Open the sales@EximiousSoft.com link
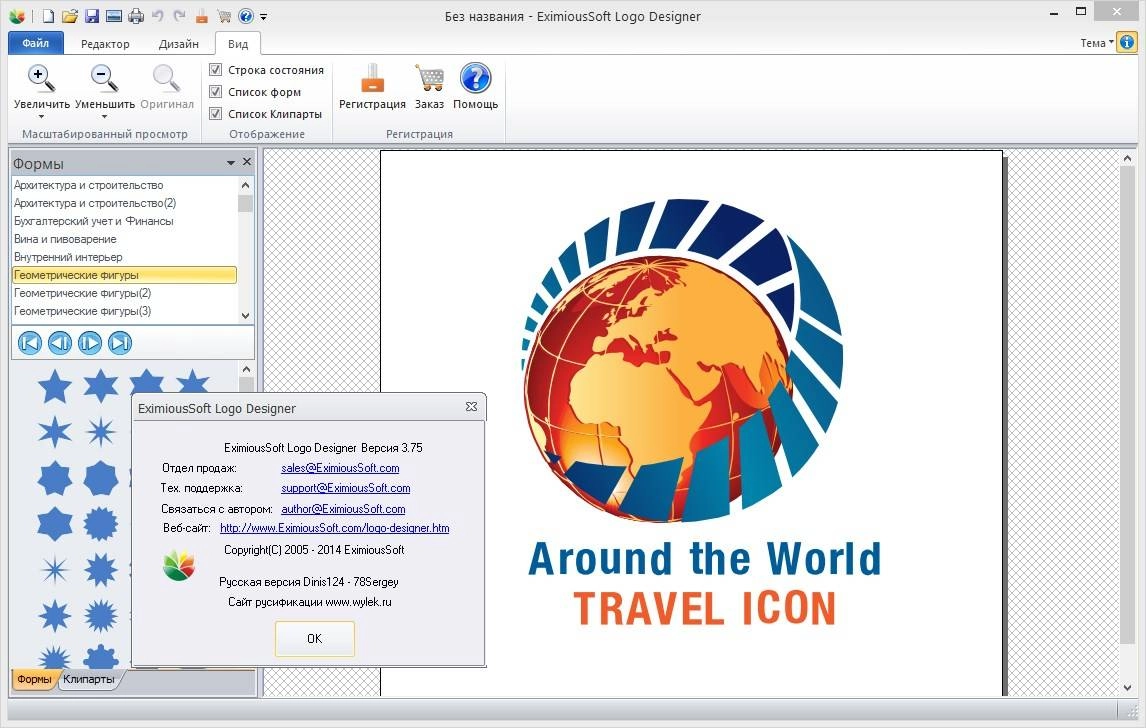 click(x=340, y=468)
